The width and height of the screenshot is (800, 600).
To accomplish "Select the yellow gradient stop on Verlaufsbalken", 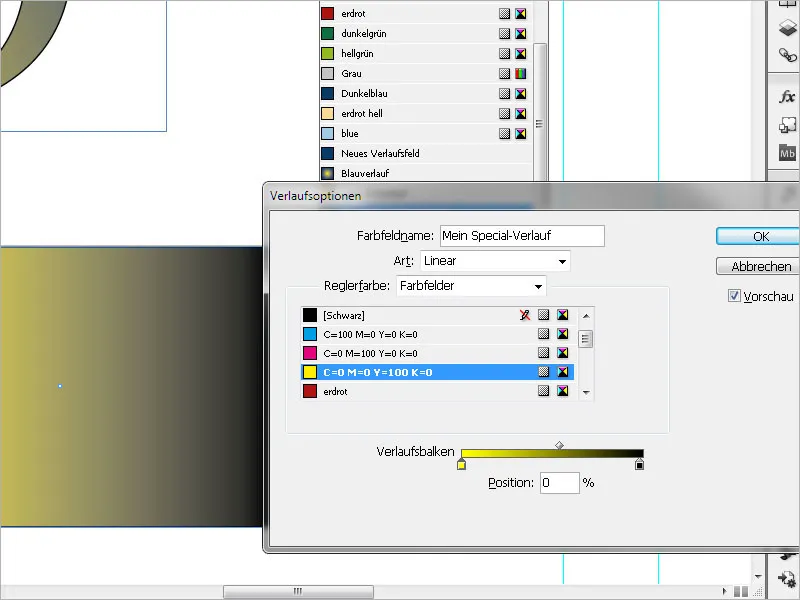I will pos(461,464).
